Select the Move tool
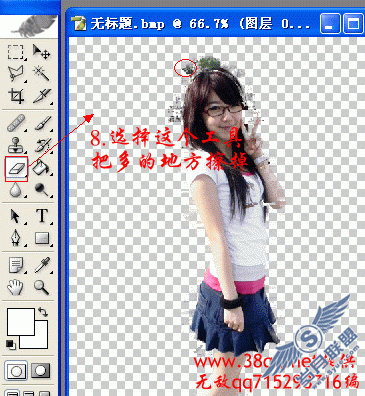Screen dimensions: 365x396 (x=41, y=52)
